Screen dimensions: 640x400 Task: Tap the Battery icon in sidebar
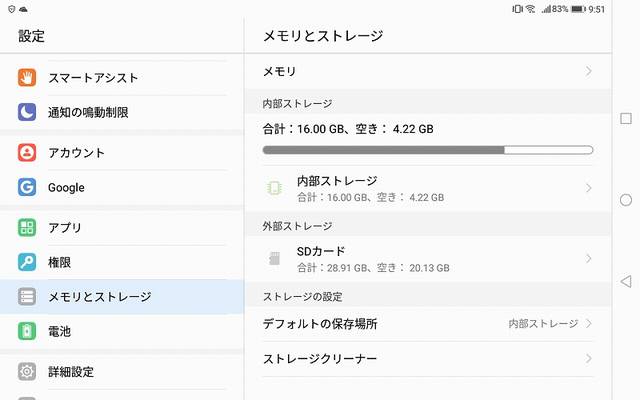click(x=27, y=331)
